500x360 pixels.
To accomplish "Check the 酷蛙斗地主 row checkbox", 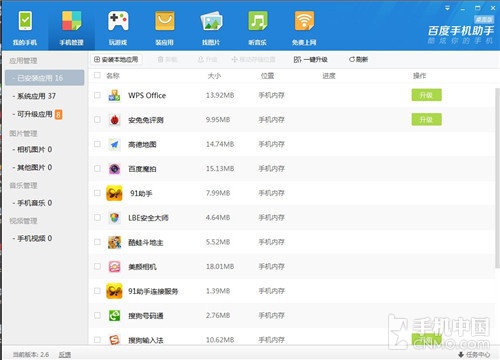I will [97, 242].
